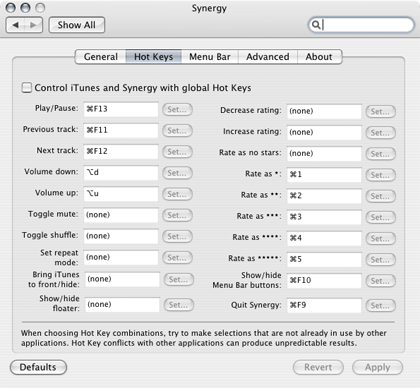The height and width of the screenshot is (388, 420).
Task: Click the Quit Synergy hot key field
Action: [x=324, y=305]
